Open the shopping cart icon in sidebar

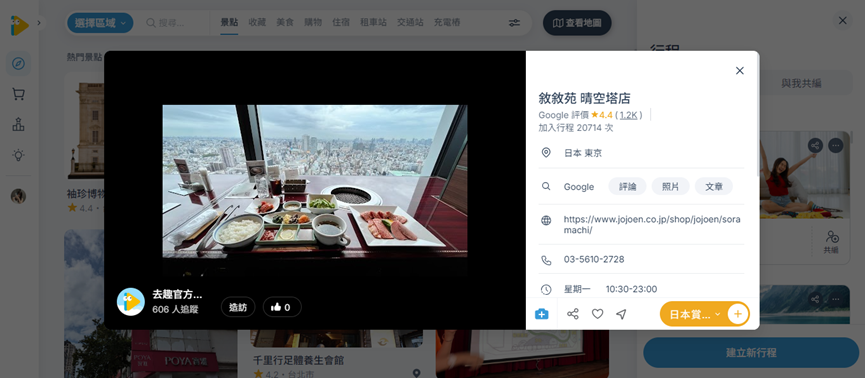click(18, 94)
